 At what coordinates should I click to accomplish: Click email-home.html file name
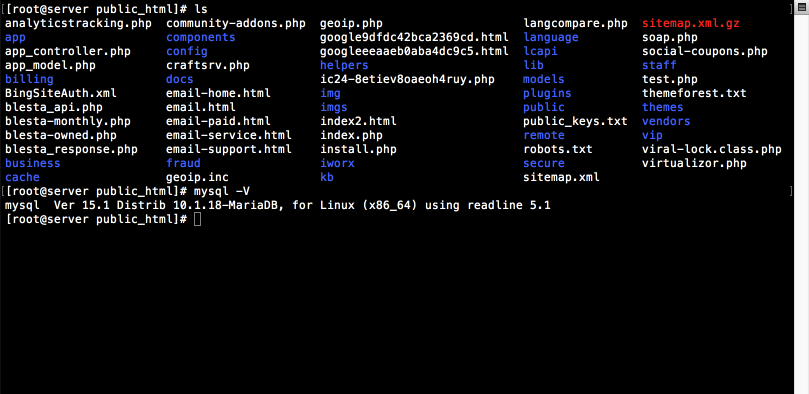[218, 93]
